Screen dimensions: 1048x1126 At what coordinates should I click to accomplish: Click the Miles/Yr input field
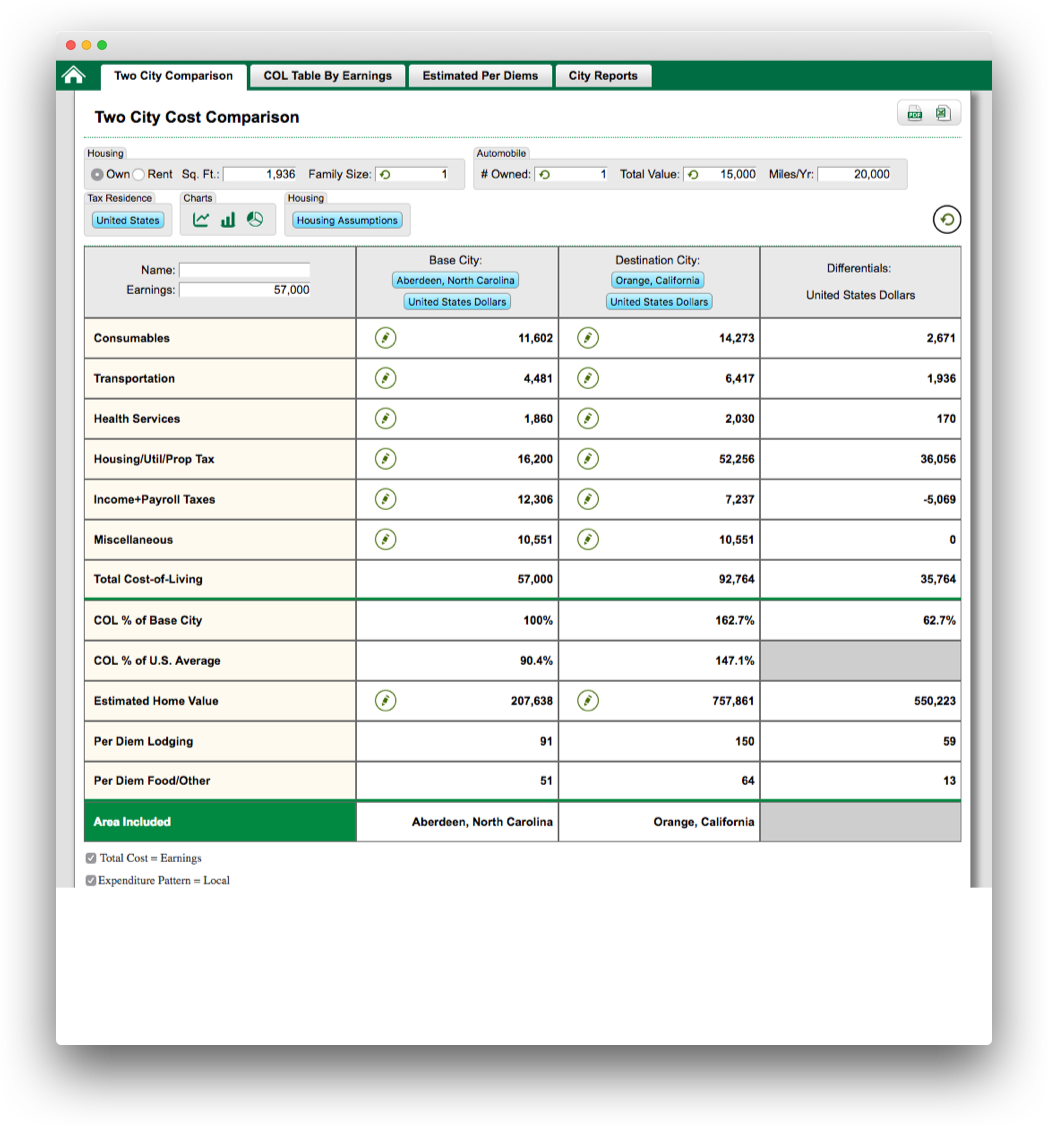click(855, 175)
